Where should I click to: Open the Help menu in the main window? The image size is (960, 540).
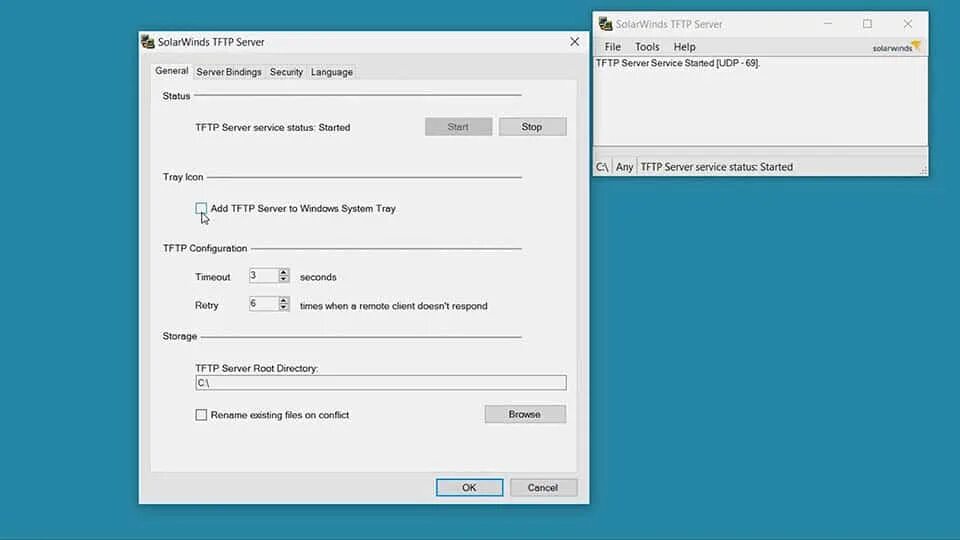coord(684,47)
